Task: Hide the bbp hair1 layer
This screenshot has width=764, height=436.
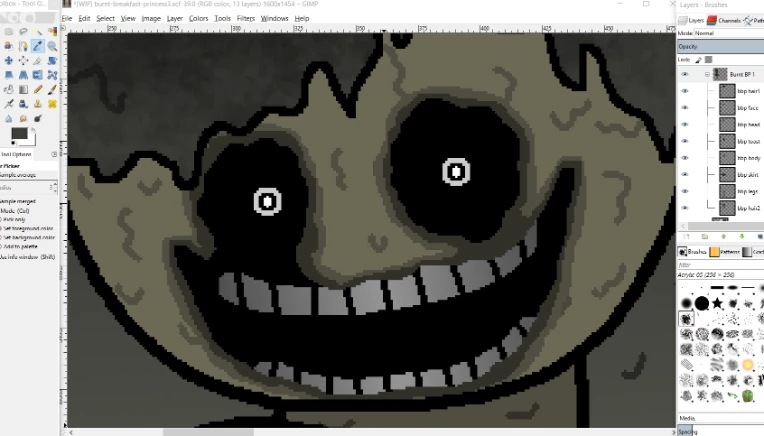Action: coord(685,91)
